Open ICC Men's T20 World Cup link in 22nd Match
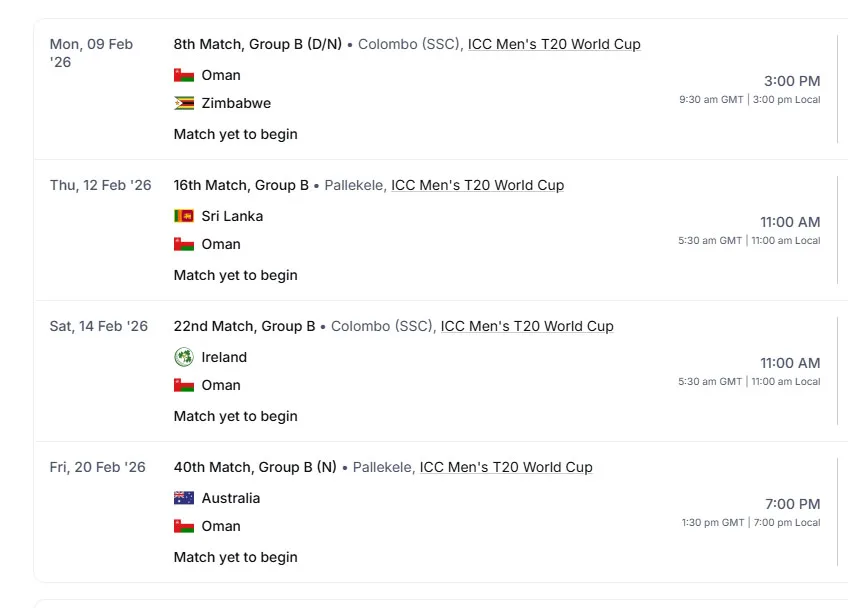848x608 pixels. pos(527,326)
